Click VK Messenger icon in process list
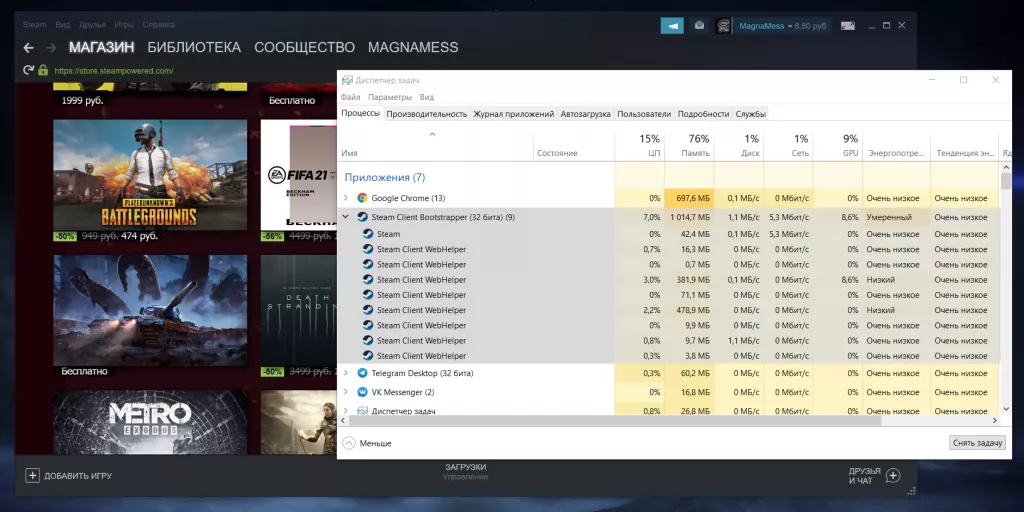The image size is (1024, 512). (x=362, y=392)
